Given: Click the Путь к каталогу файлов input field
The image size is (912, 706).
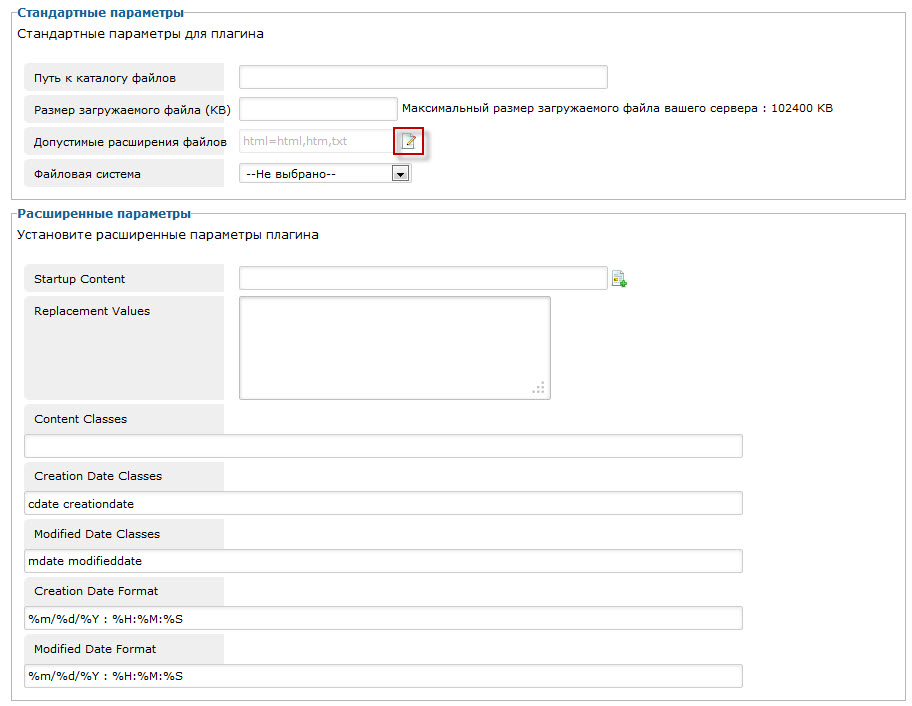Looking at the screenshot, I should [423, 77].
